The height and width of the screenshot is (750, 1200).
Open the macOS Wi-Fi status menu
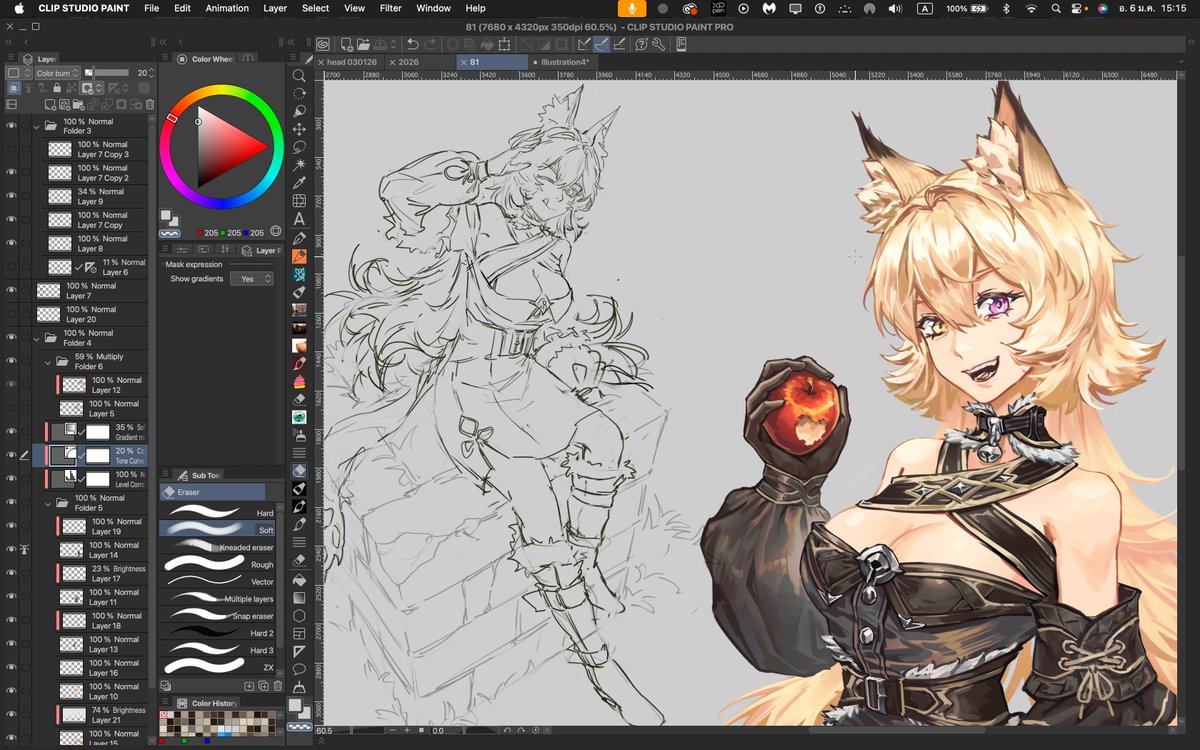coord(1031,8)
